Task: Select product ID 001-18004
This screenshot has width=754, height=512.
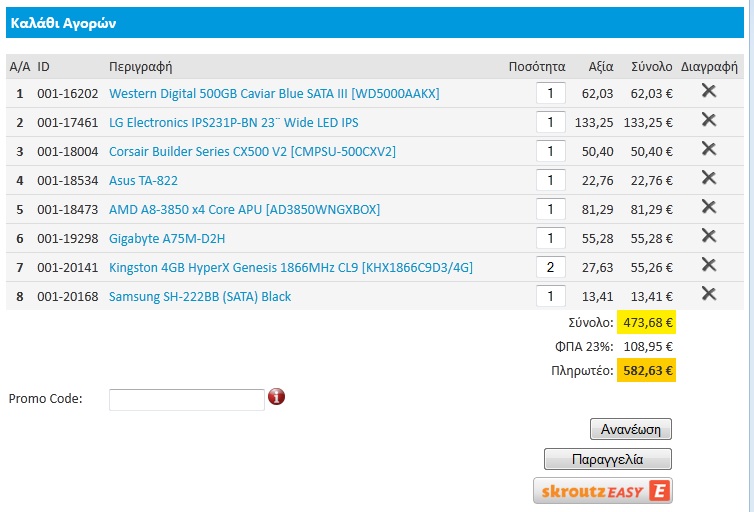Action: (x=68, y=151)
